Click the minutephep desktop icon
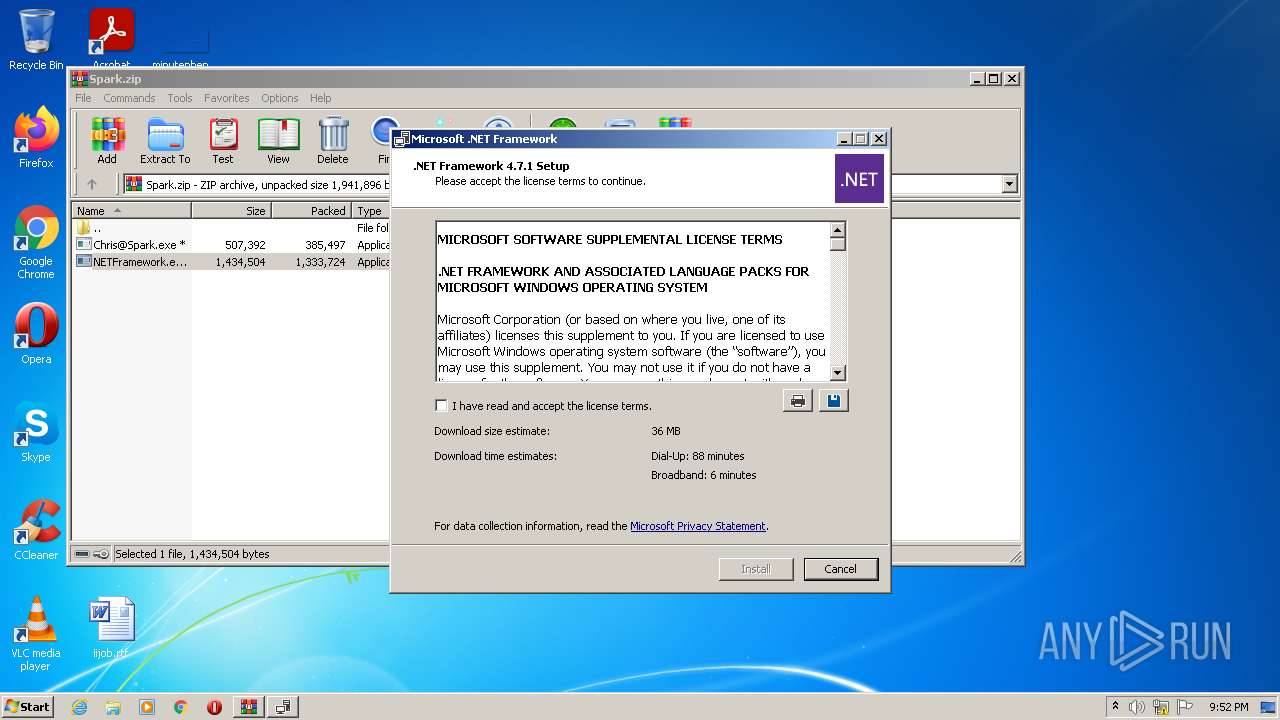The image size is (1280, 720). [x=180, y=45]
